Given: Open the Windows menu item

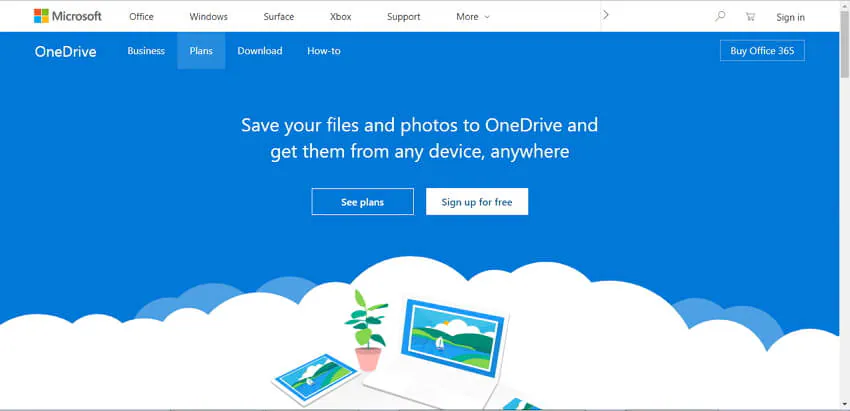Looking at the screenshot, I should click(x=208, y=17).
